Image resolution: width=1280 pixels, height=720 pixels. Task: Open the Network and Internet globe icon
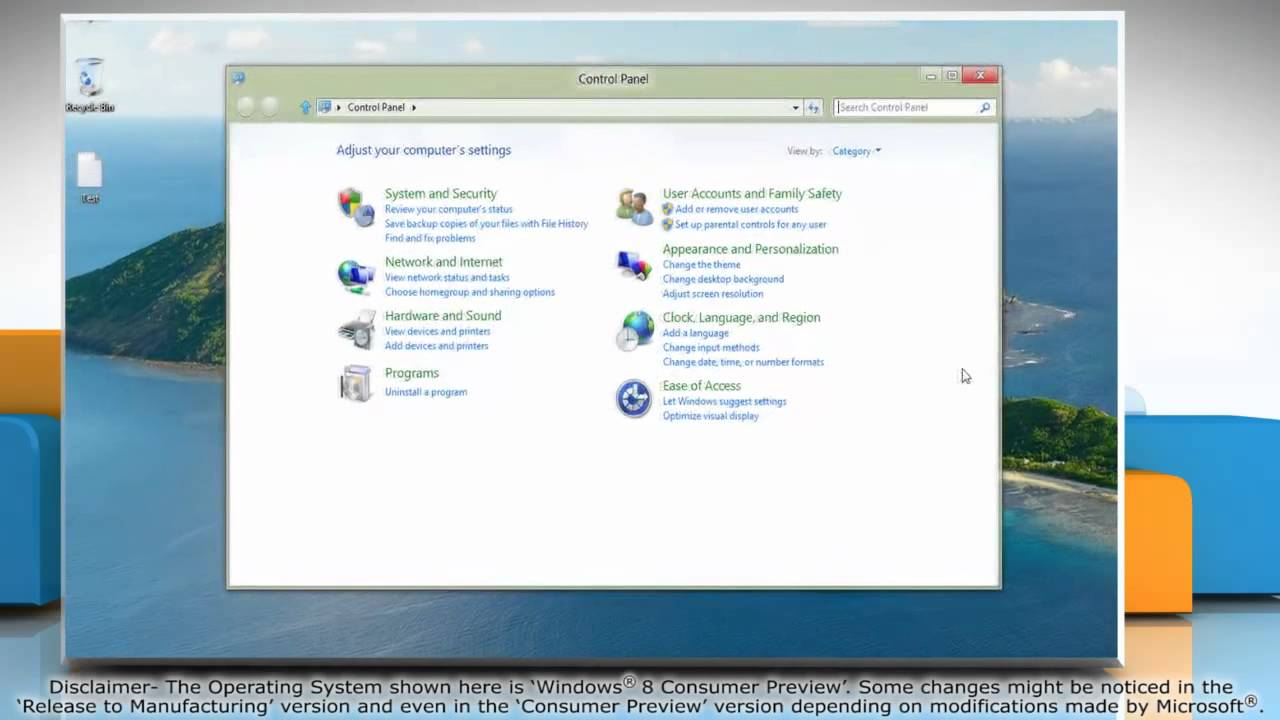tap(355, 276)
